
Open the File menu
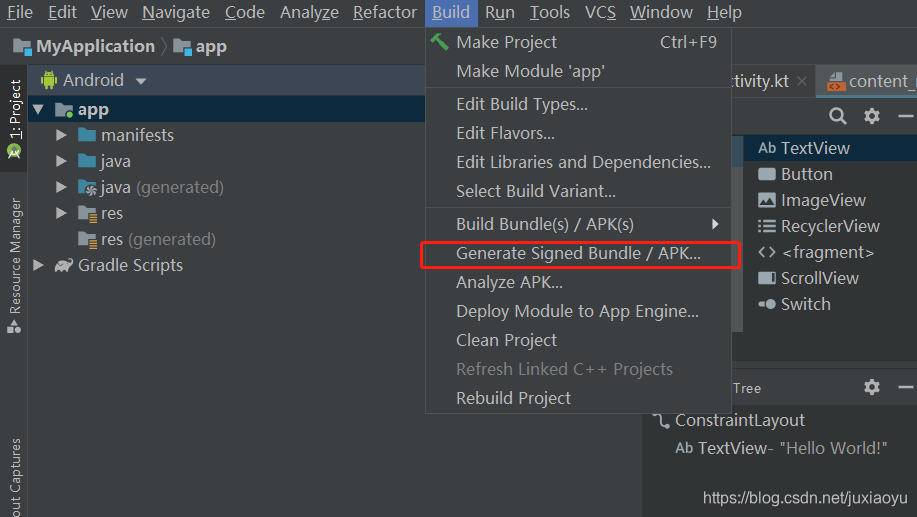point(20,12)
